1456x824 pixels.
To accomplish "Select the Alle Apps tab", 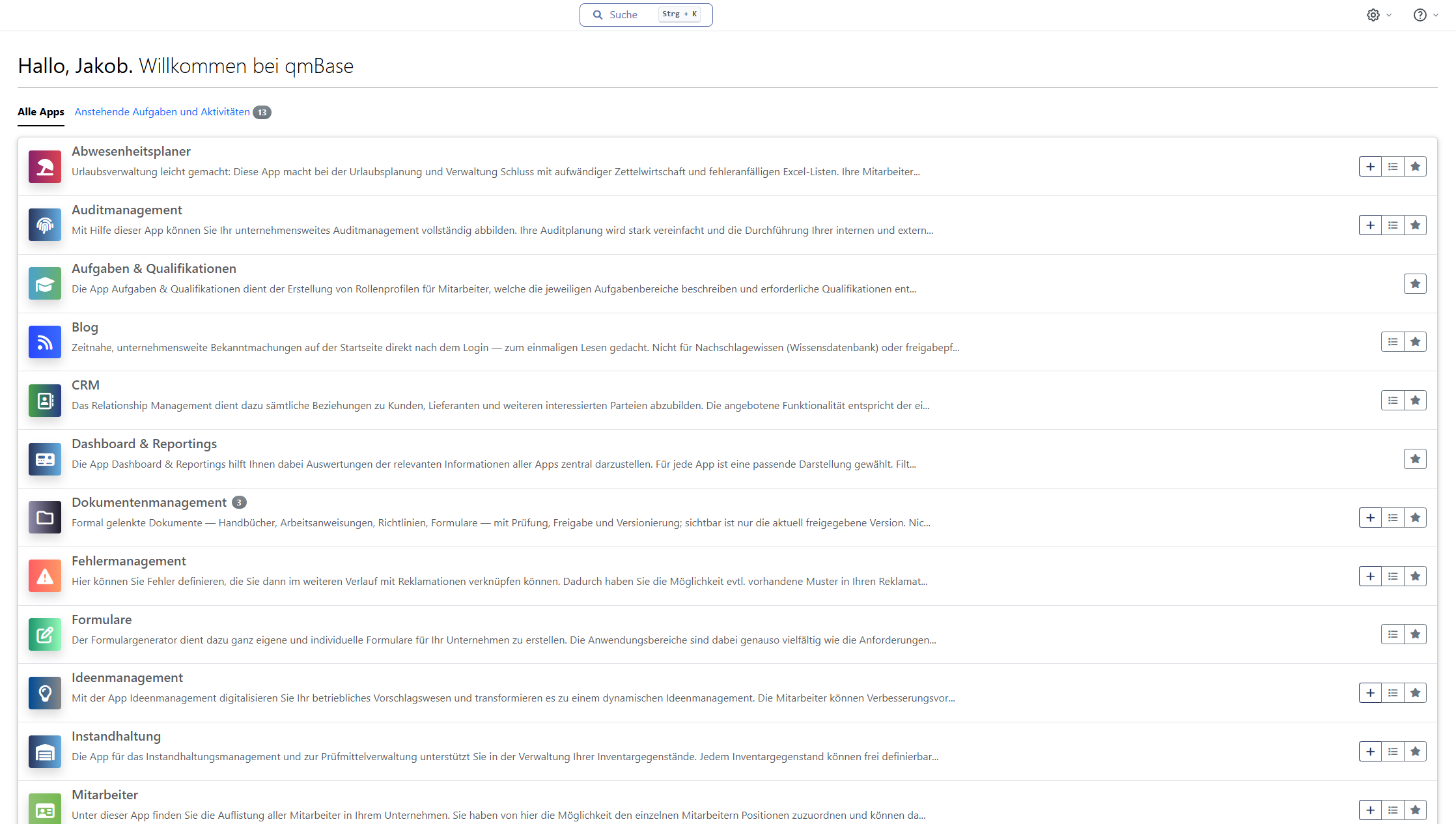I will click(x=41, y=112).
